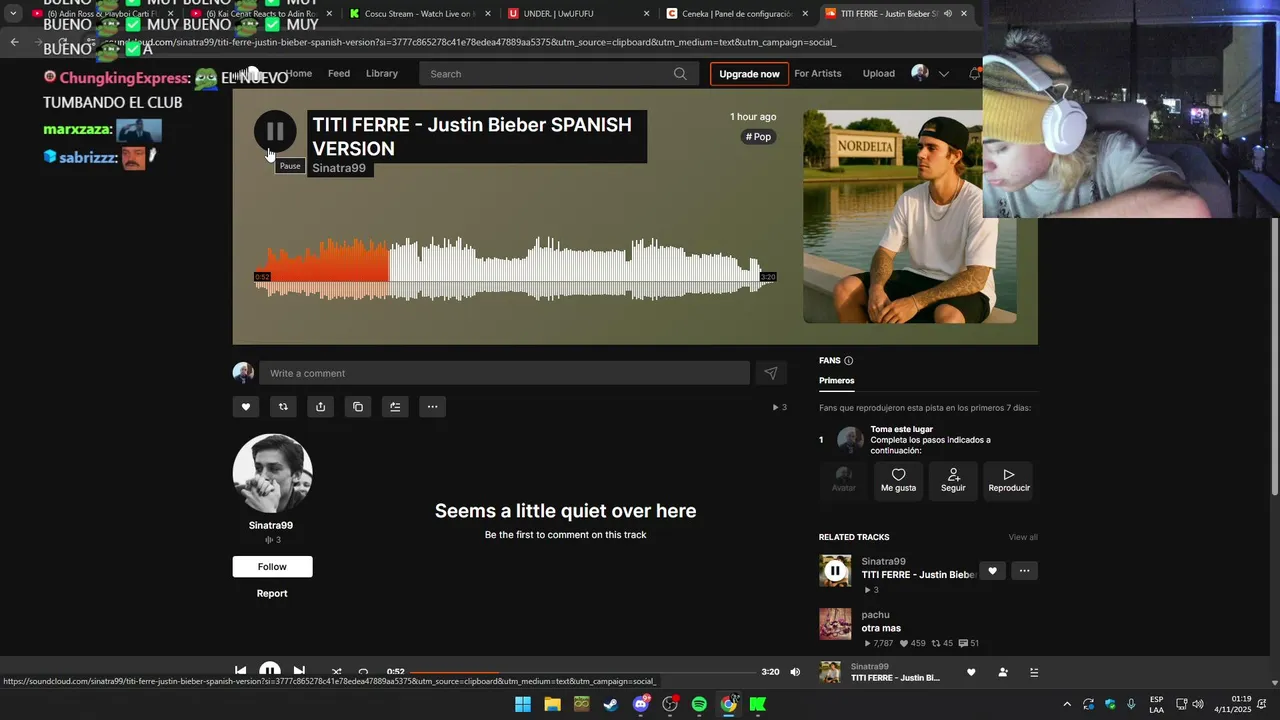Viewport: 1280px width, 720px height.
Task: Like the current track in player bar
Action: click(971, 672)
